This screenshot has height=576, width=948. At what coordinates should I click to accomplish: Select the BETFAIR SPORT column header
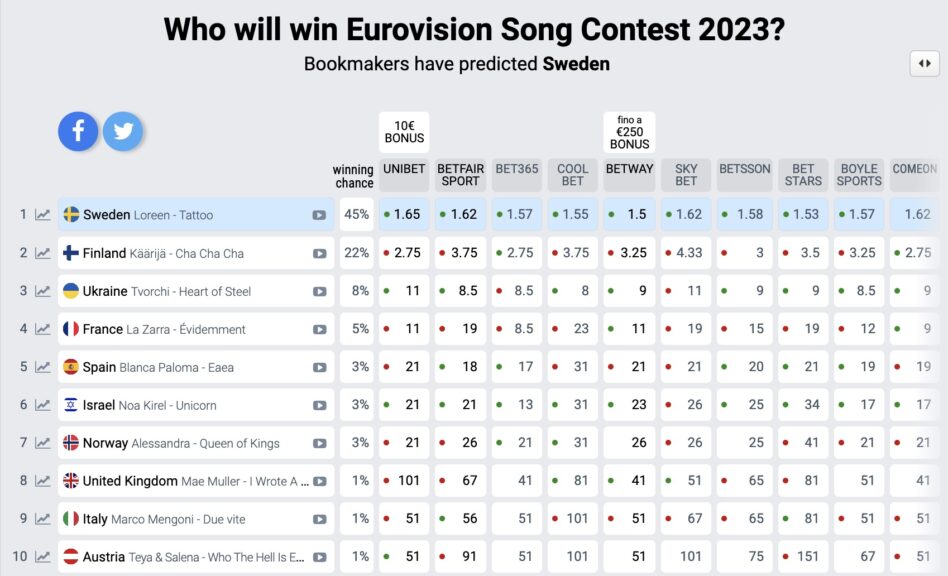(x=460, y=175)
